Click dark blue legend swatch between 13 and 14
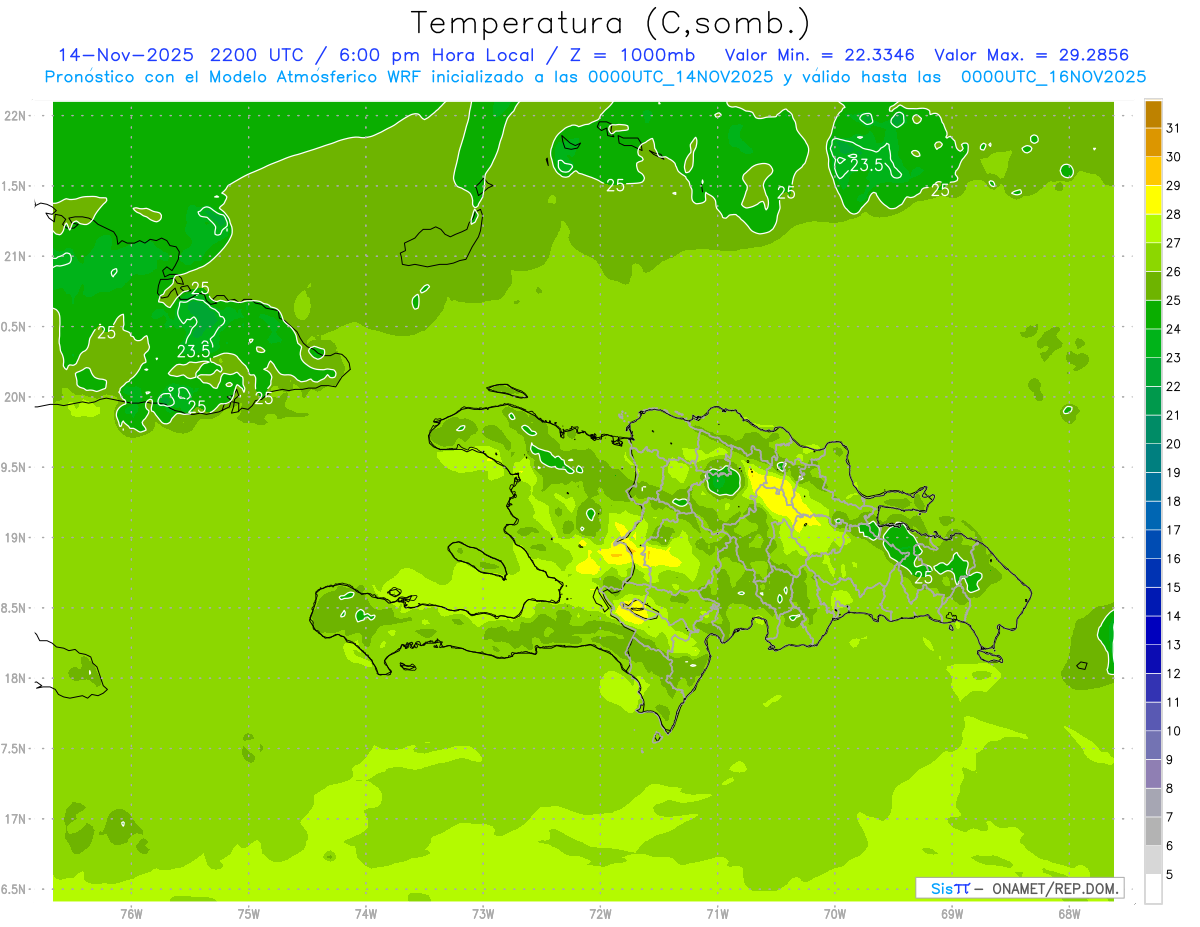The width and height of the screenshot is (1200, 927). pyautogui.click(x=1153, y=630)
